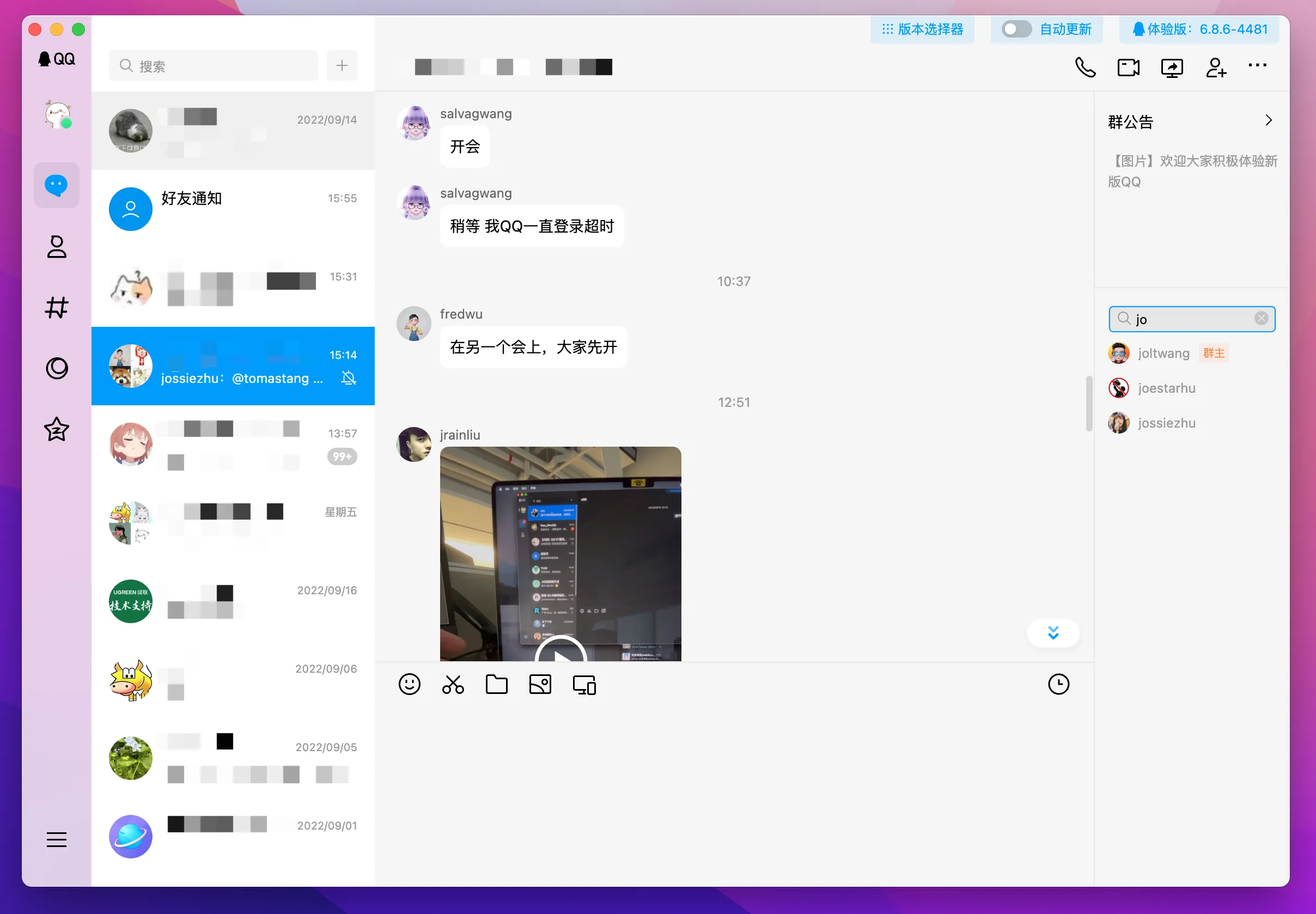Click the muted bell on jossiezhu chat
The width and height of the screenshot is (1316, 914).
pos(349,378)
